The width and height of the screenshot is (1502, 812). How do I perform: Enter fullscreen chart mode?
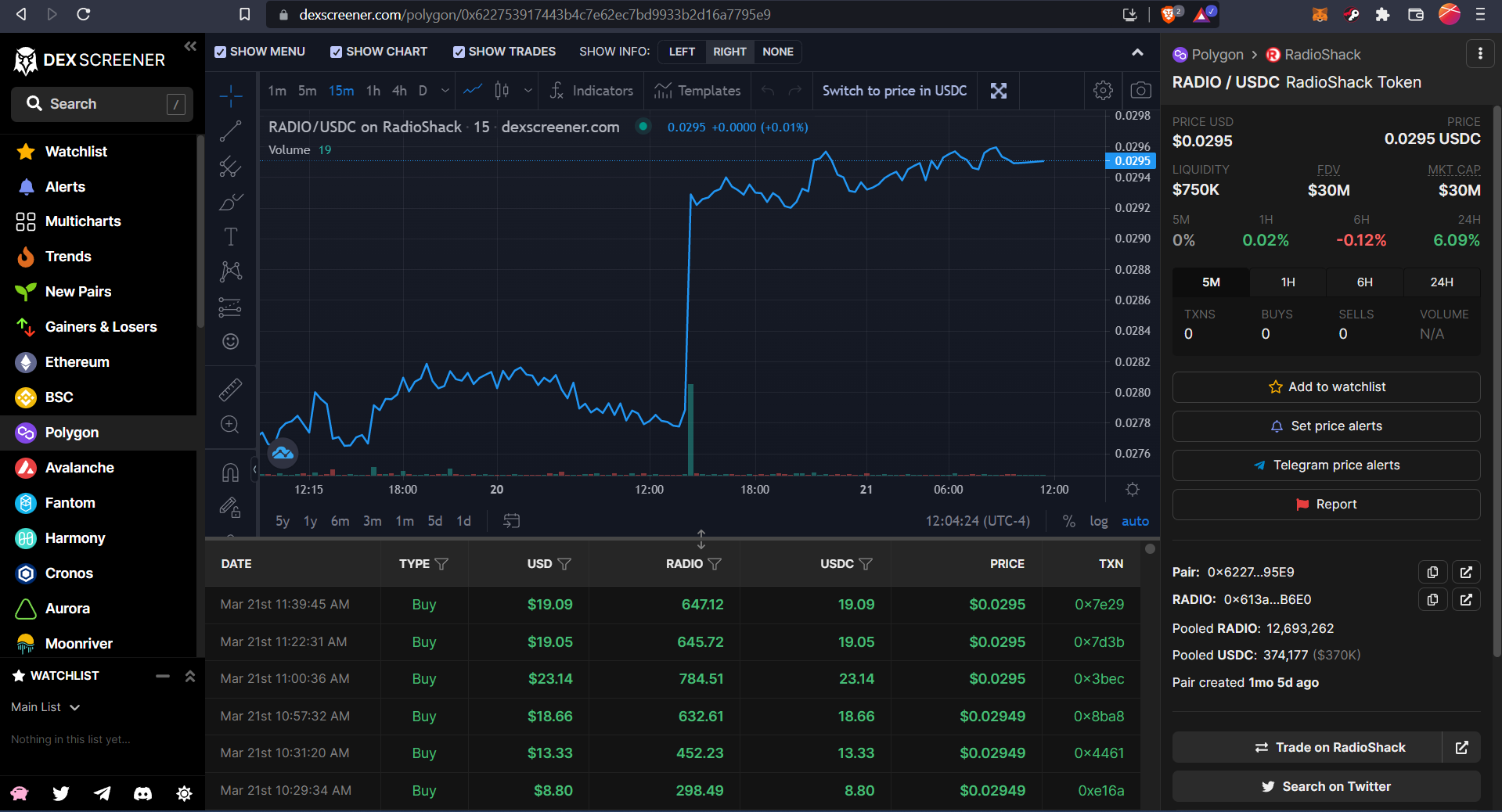[x=999, y=91]
